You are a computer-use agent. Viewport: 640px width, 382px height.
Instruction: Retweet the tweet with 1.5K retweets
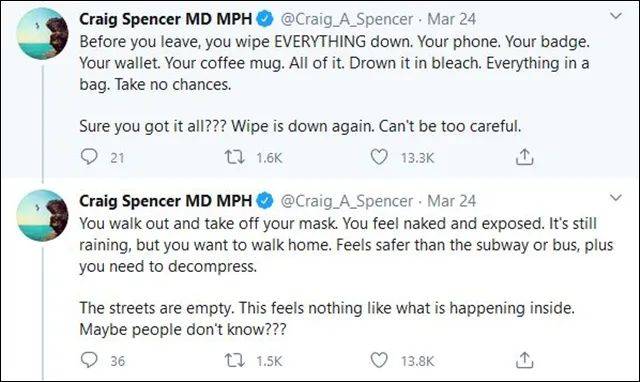click(235, 360)
